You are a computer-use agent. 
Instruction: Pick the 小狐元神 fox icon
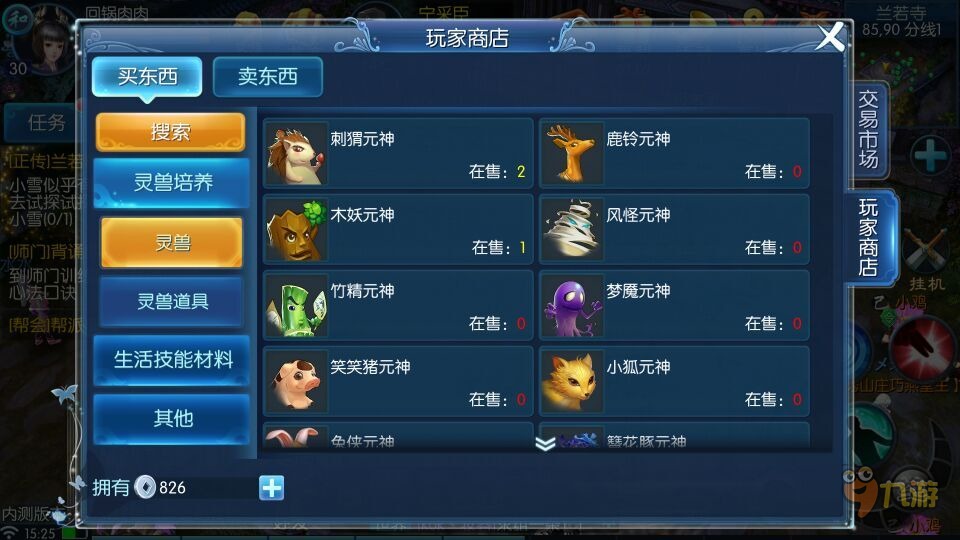click(x=572, y=381)
